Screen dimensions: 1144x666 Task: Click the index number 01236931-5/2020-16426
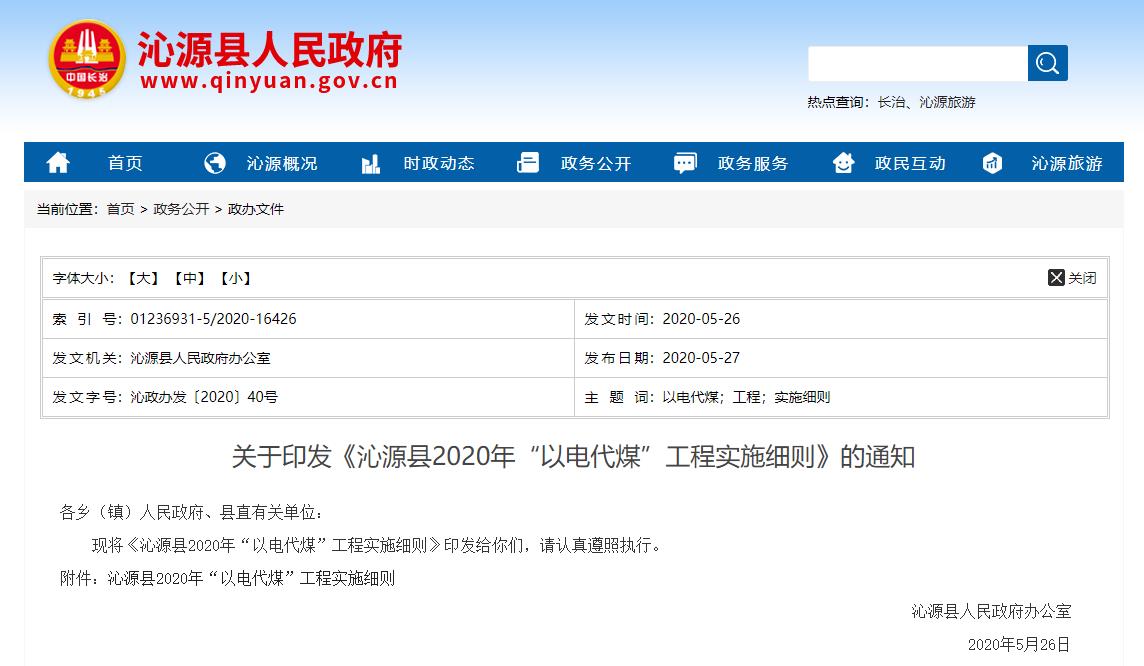213,319
